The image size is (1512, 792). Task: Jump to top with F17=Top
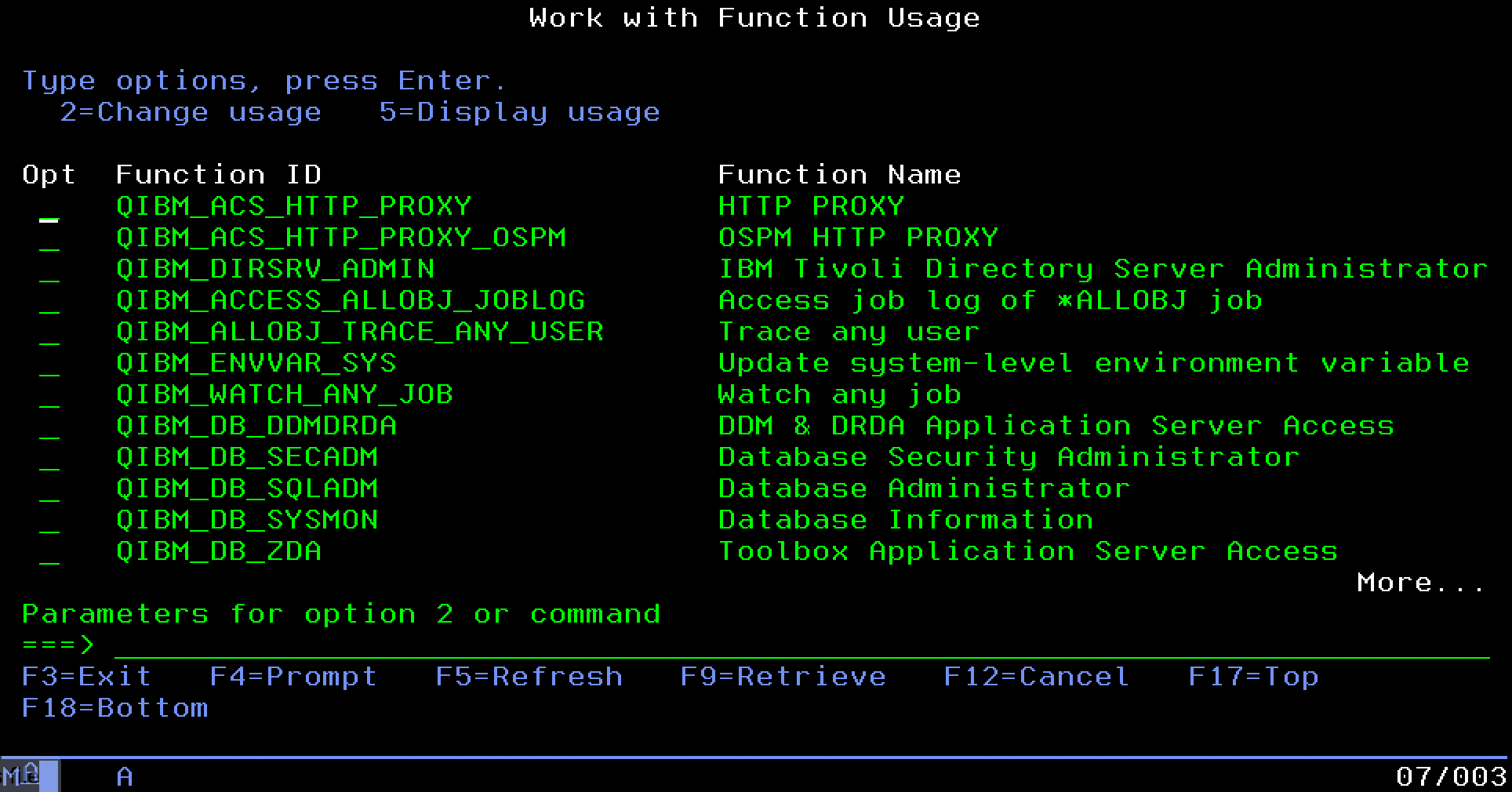(1252, 677)
